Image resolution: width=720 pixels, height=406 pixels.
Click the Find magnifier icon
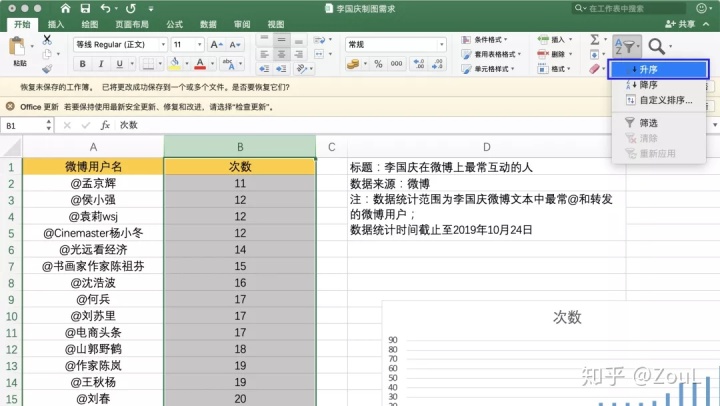(656, 46)
